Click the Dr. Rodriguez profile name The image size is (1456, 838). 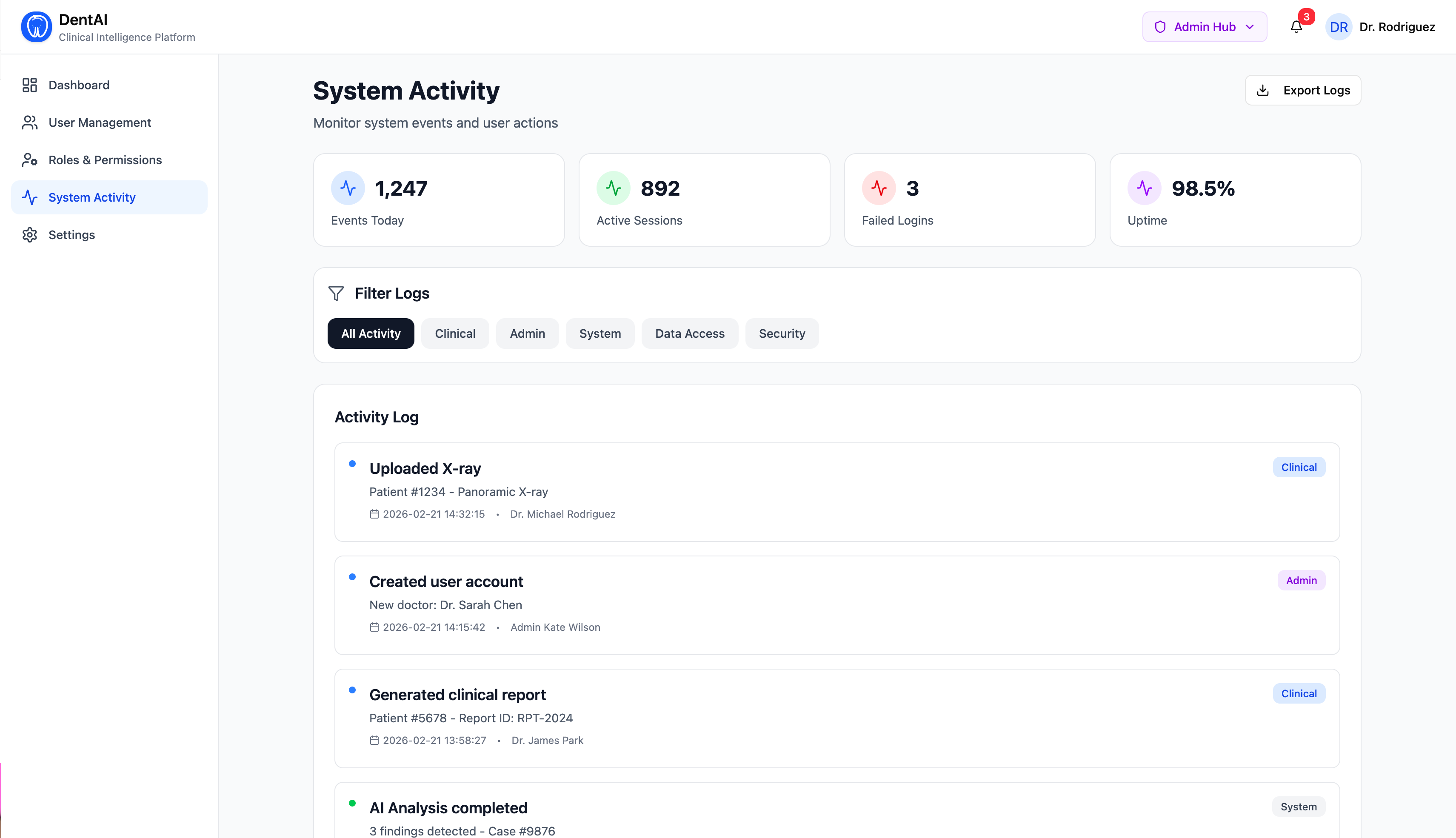(x=1397, y=27)
